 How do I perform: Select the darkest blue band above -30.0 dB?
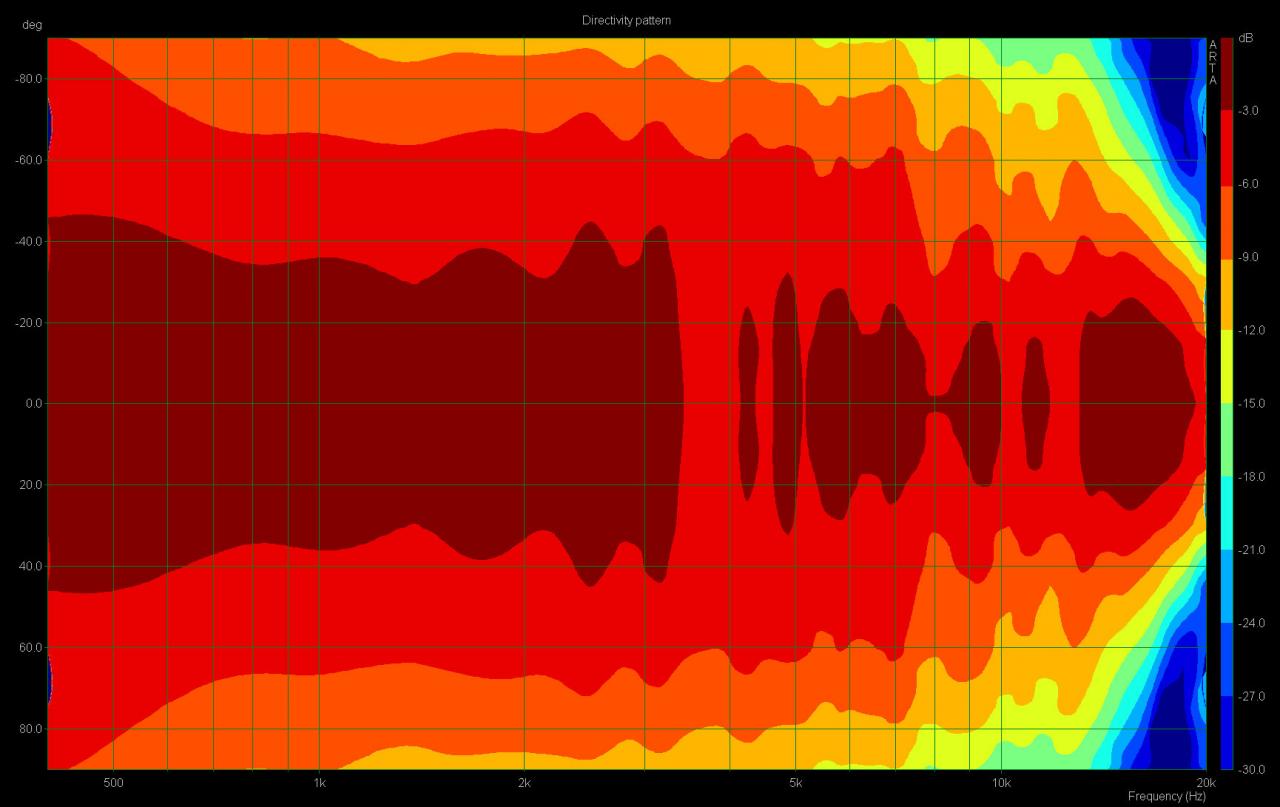[1227, 733]
